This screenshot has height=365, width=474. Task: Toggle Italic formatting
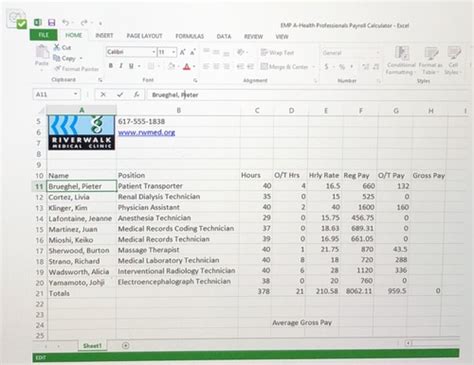121,66
